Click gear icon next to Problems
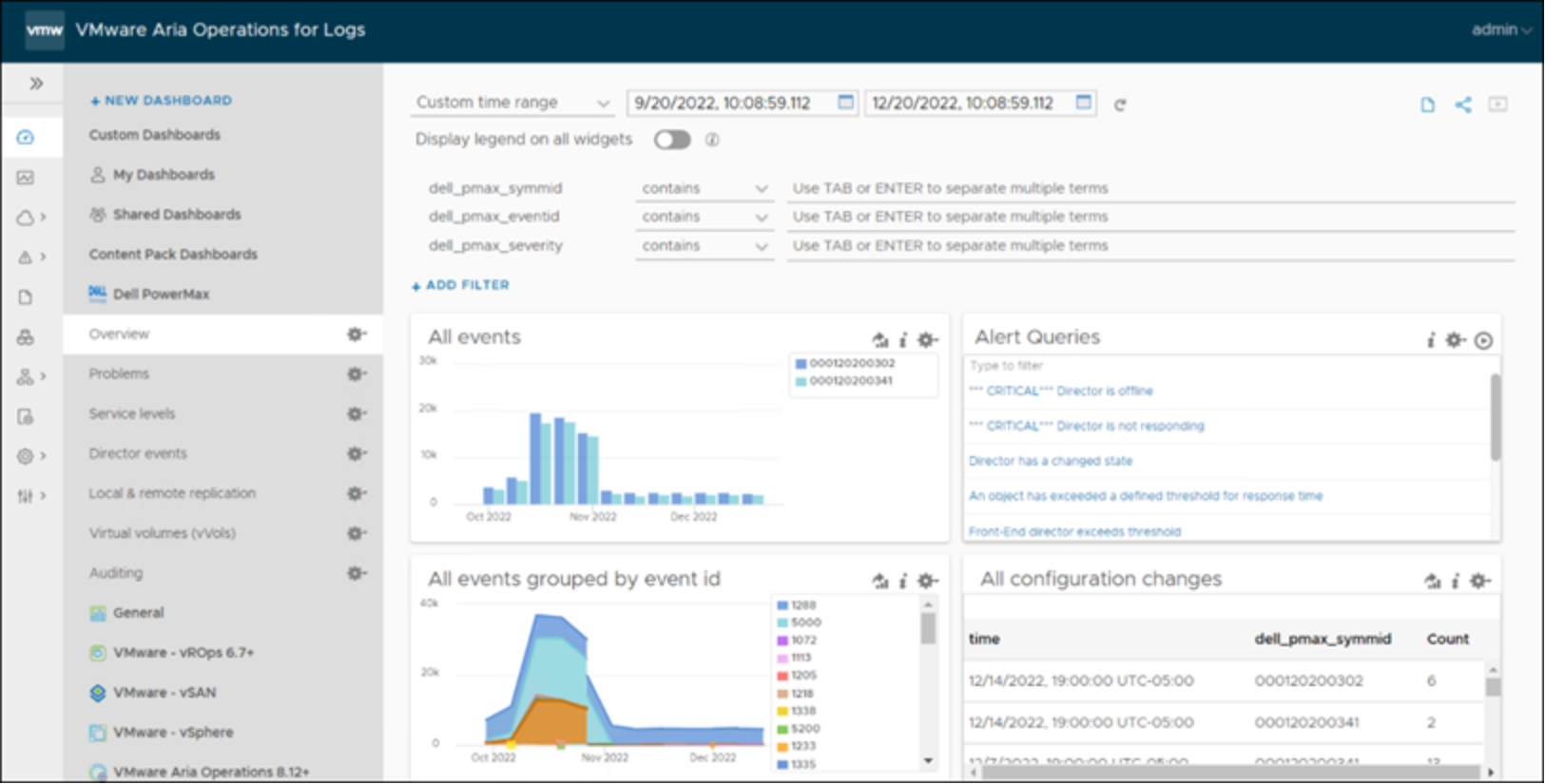Viewport: 1545px width, 784px height. tap(357, 374)
